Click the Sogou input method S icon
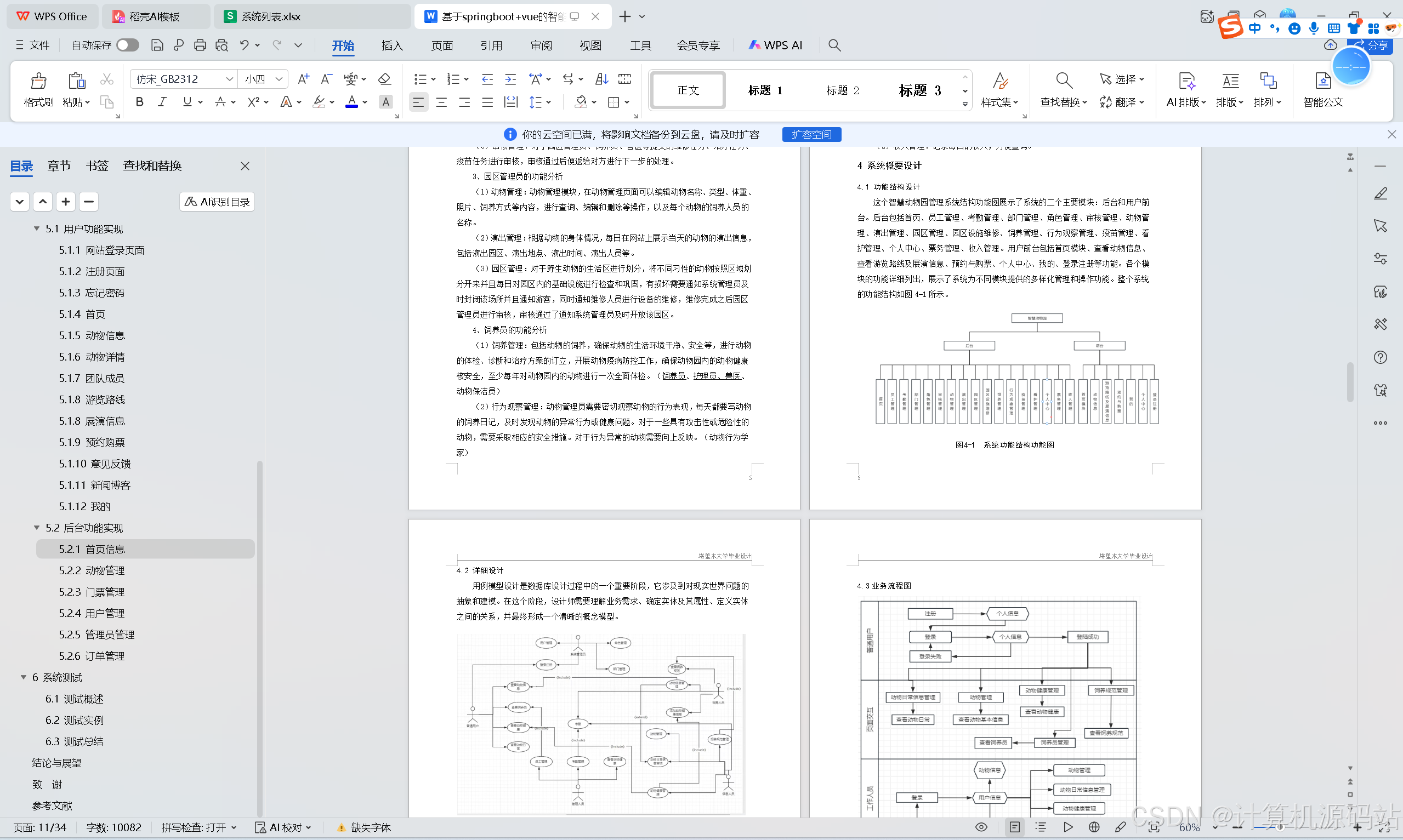1403x840 pixels. (x=1230, y=27)
